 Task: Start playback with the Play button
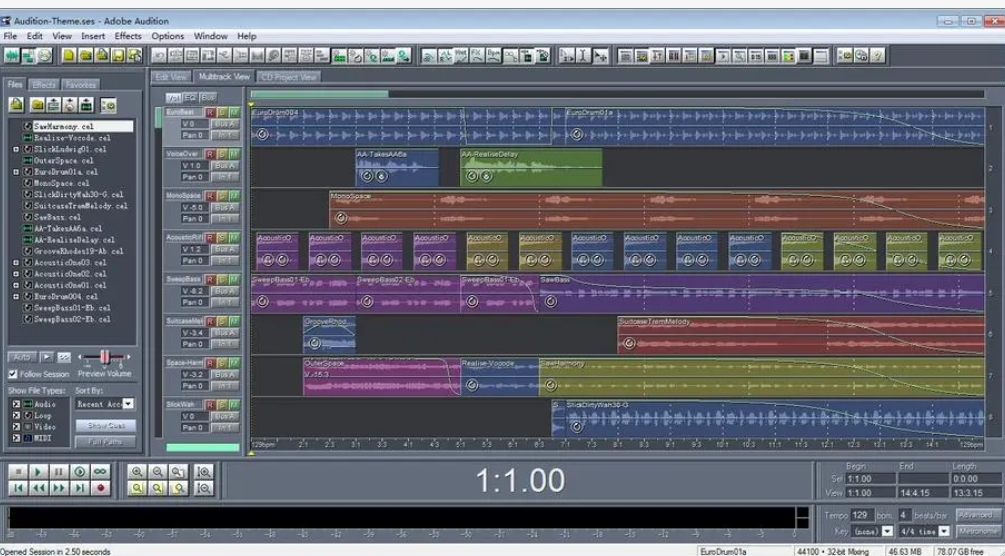pos(38,472)
